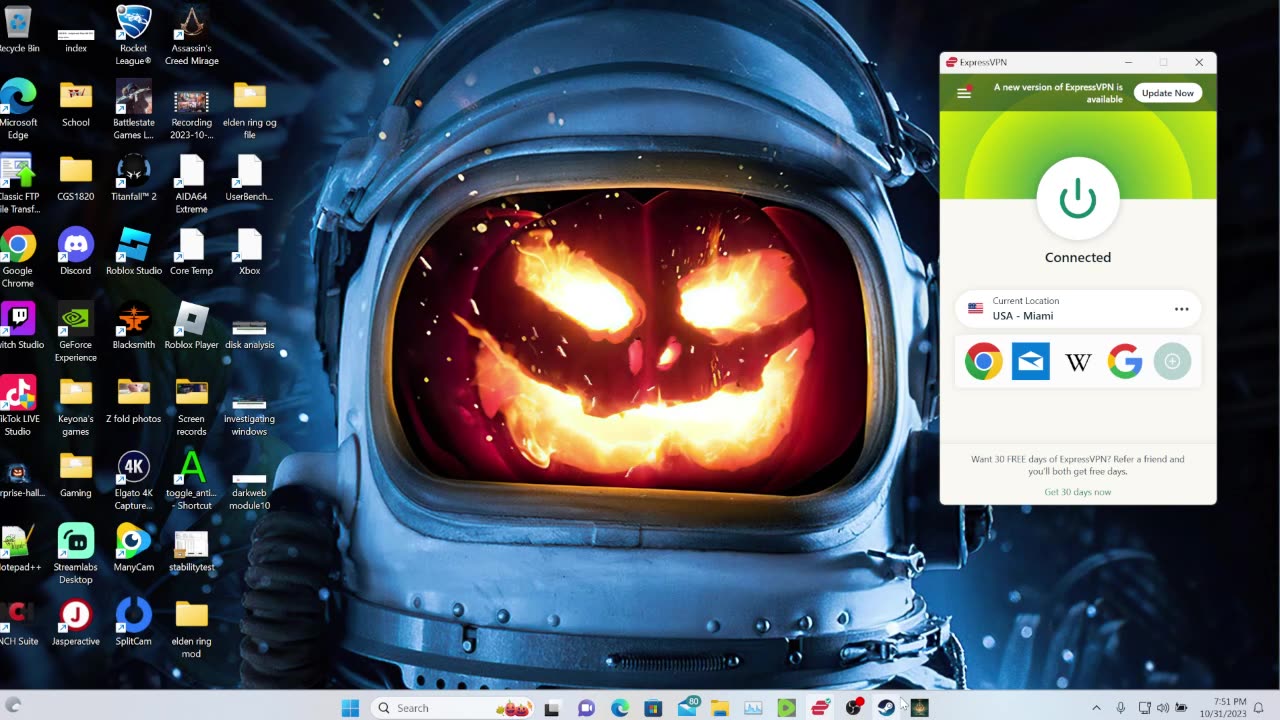Open ExpressVPN from the taskbar
Image resolution: width=1280 pixels, height=720 pixels.
pyautogui.click(x=820, y=708)
